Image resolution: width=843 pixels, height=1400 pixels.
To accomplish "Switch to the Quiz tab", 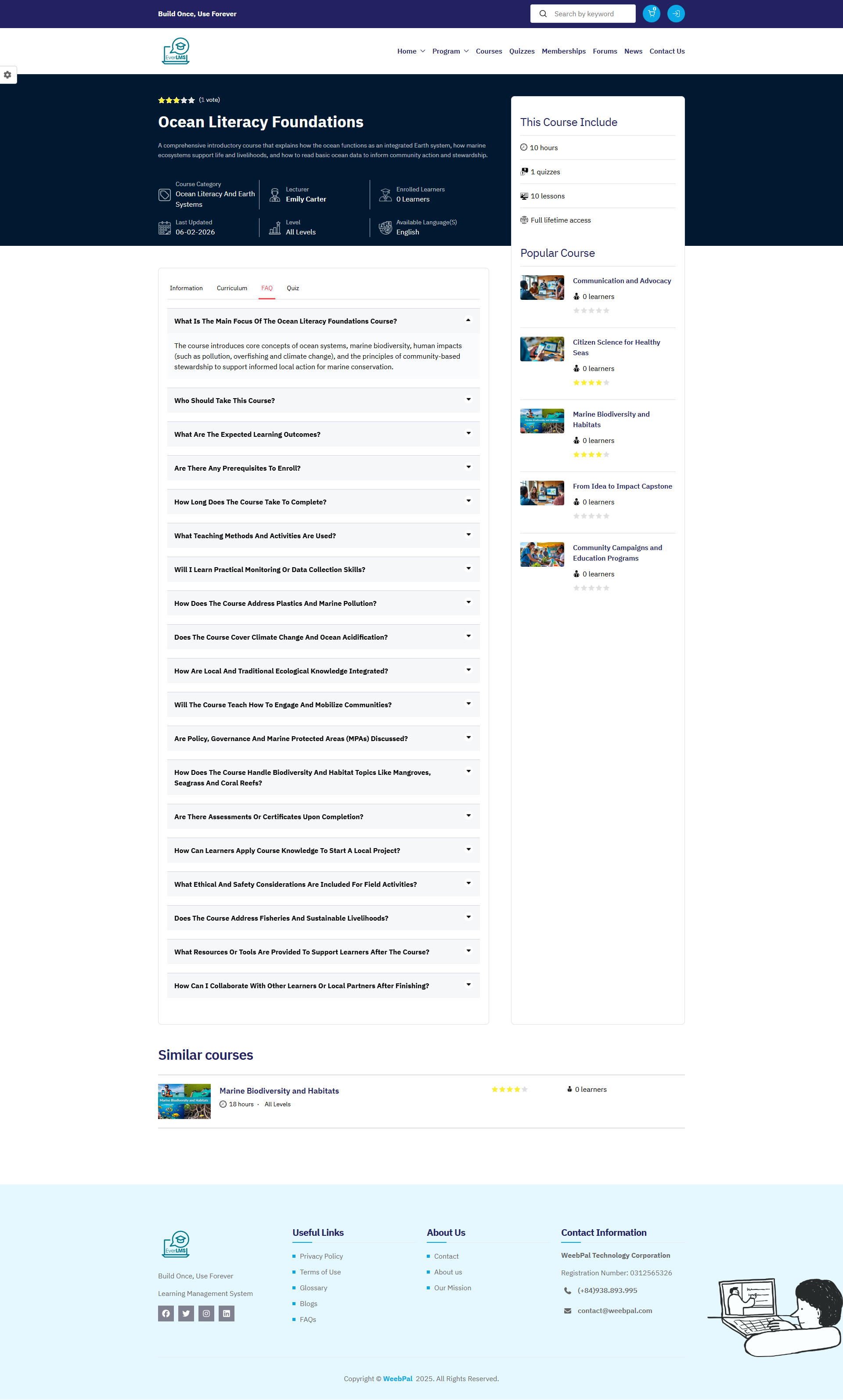I will pos(292,288).
